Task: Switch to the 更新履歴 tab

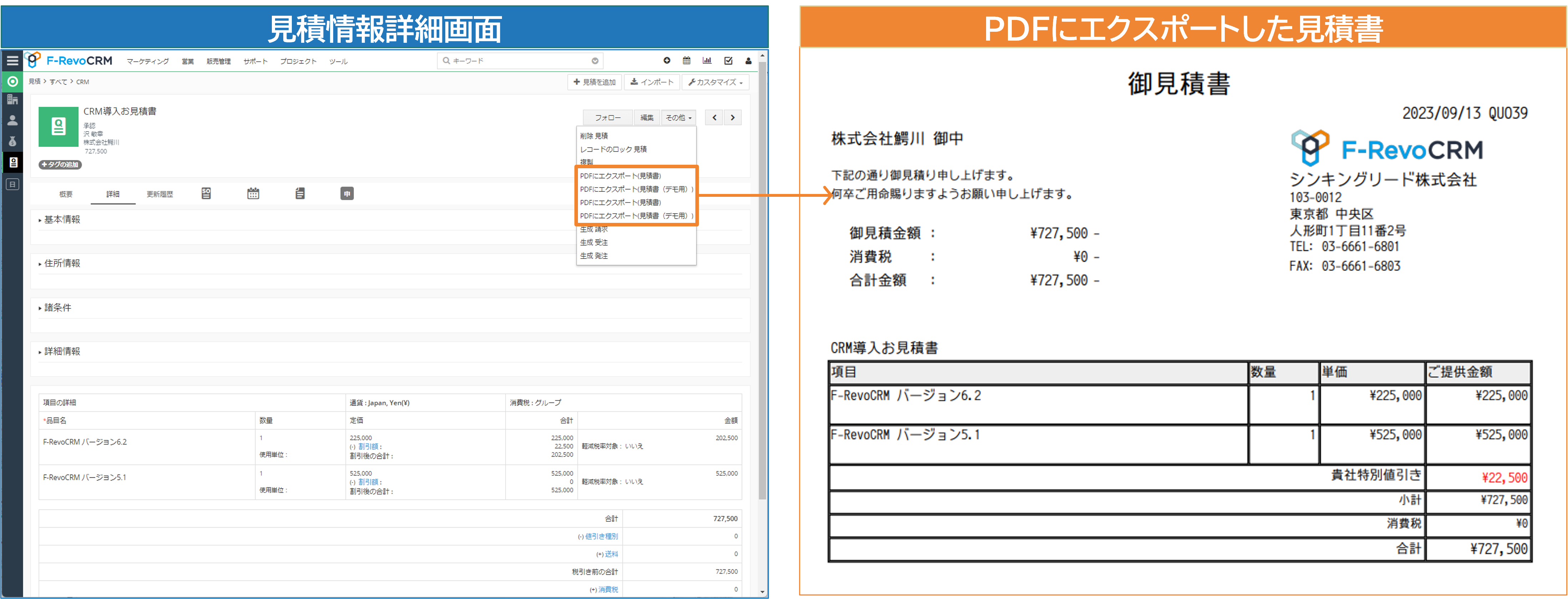Action: pyautogui.click(x=160, y=194)
